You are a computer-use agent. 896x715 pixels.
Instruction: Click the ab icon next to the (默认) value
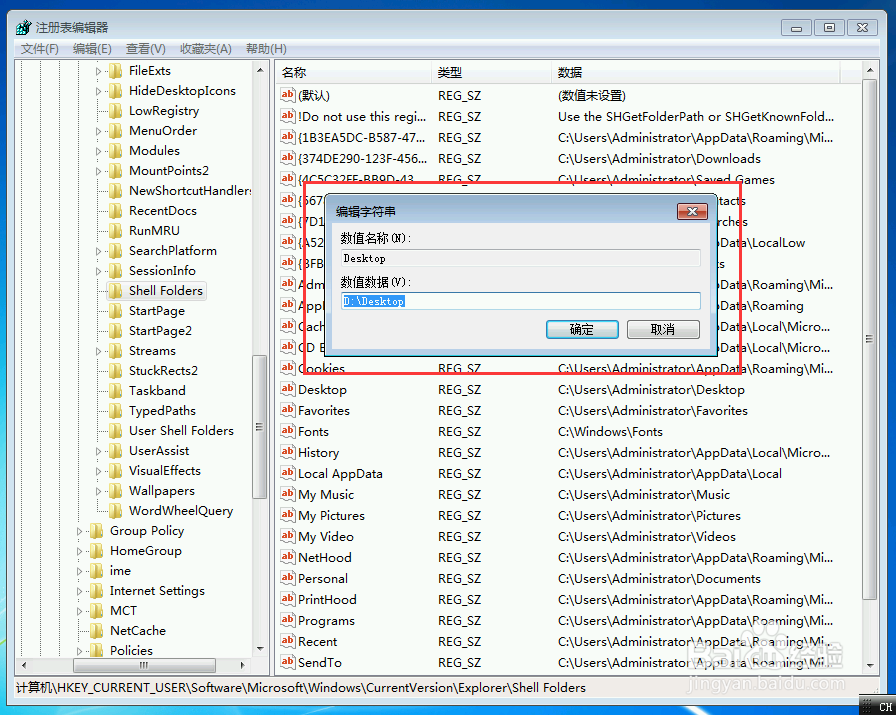[x=288, y=95]
